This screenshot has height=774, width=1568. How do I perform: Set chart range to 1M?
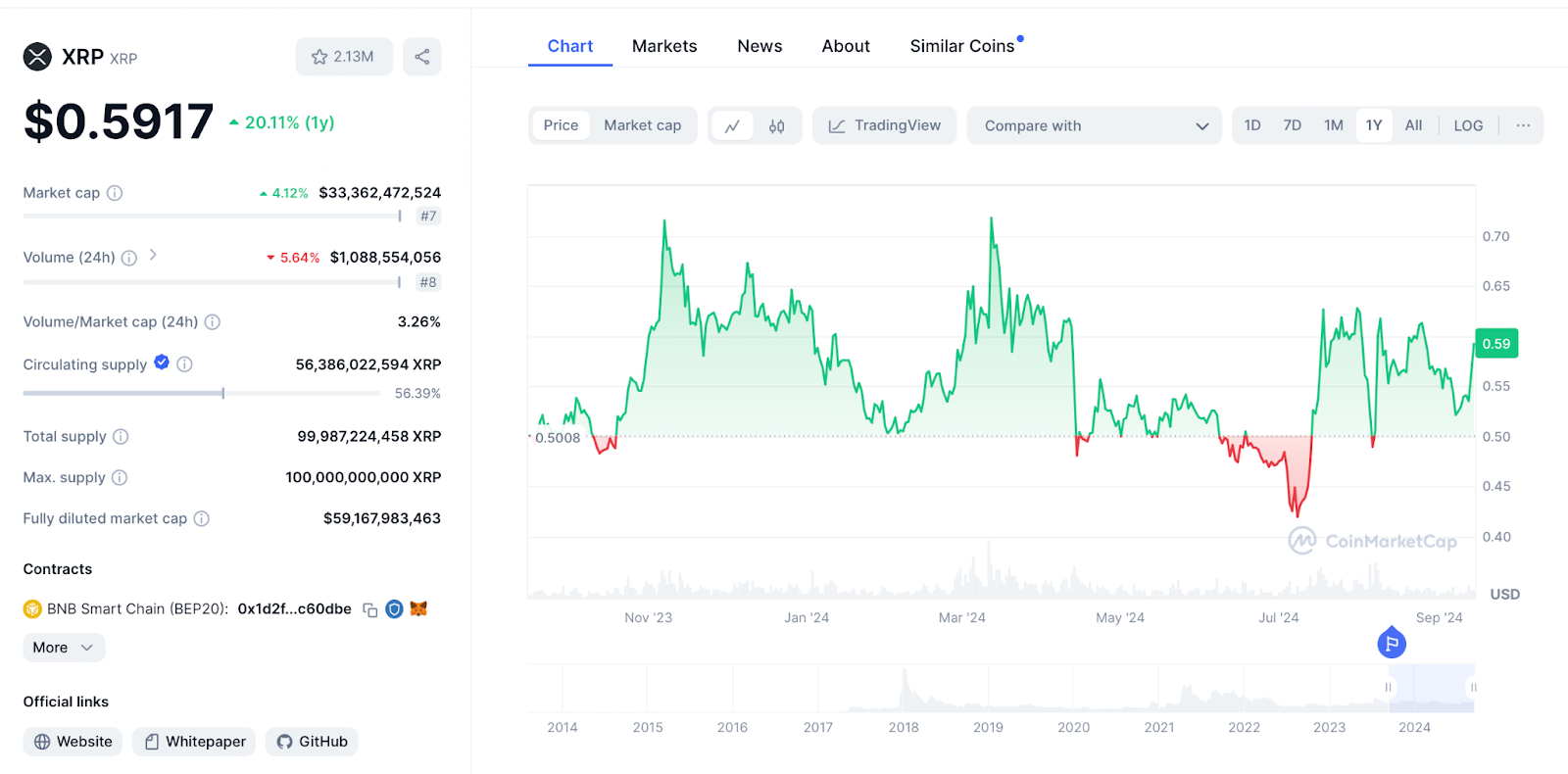[x=1334, y=125]
